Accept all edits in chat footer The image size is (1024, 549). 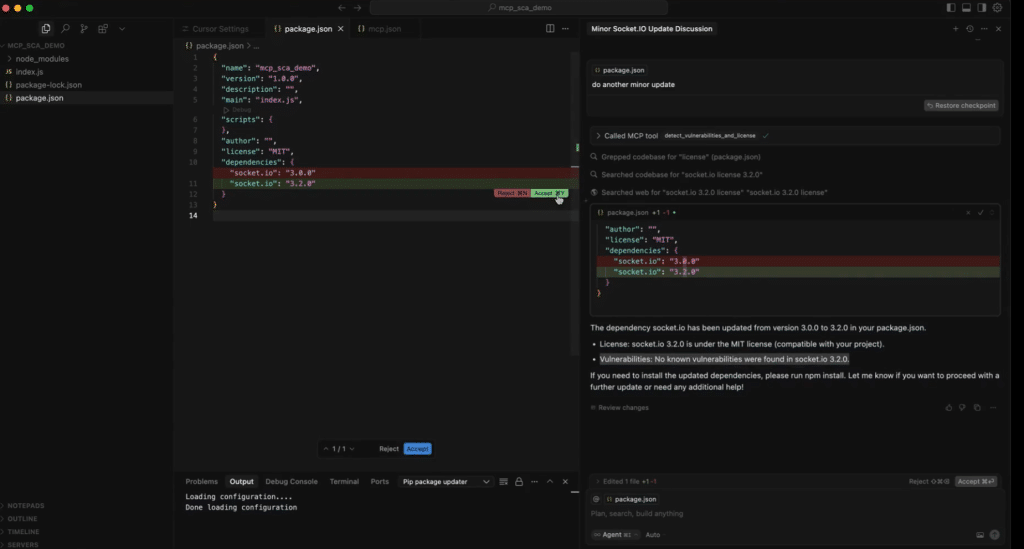coord(976,482)
